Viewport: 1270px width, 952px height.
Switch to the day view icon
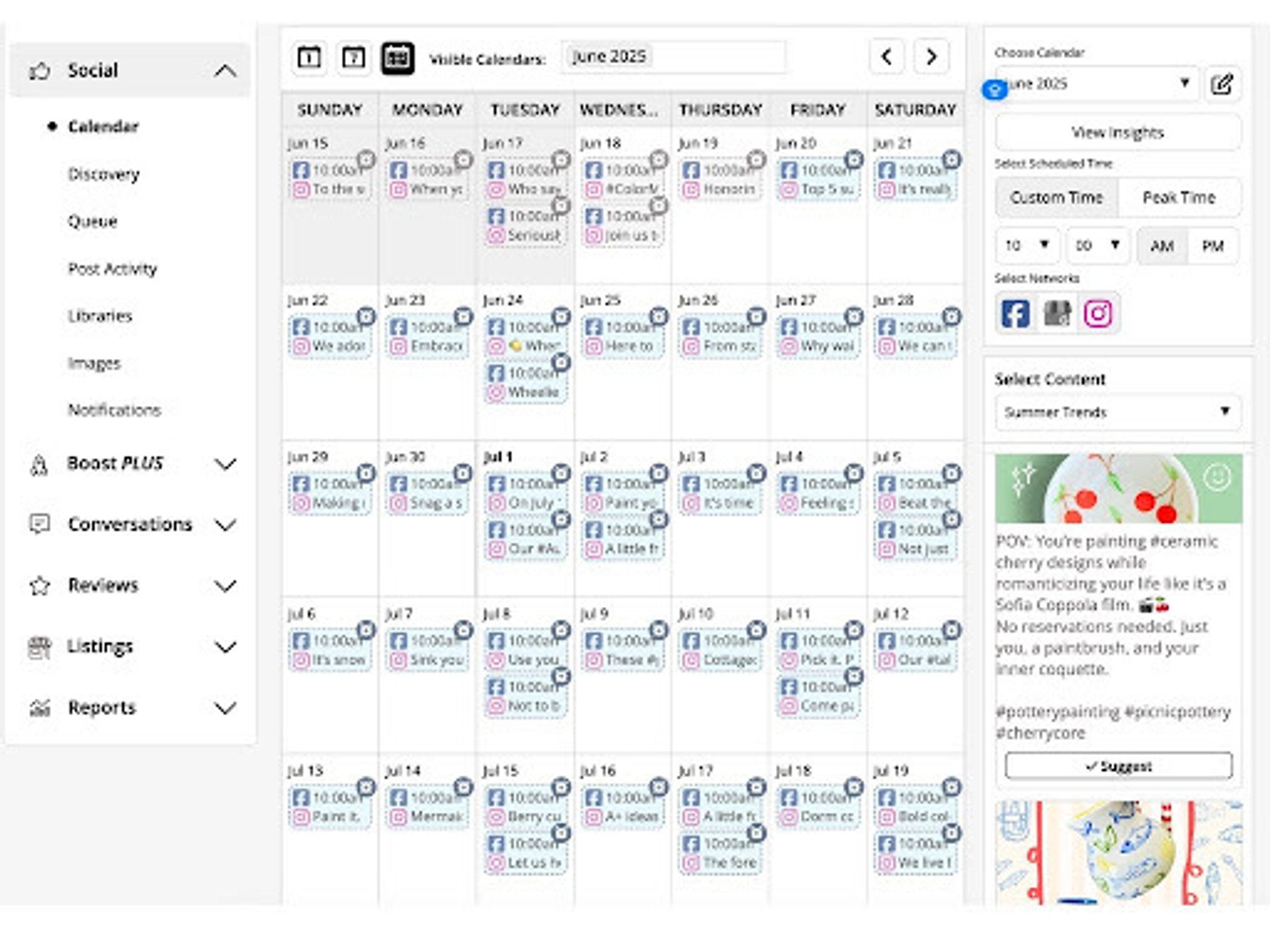309,58
